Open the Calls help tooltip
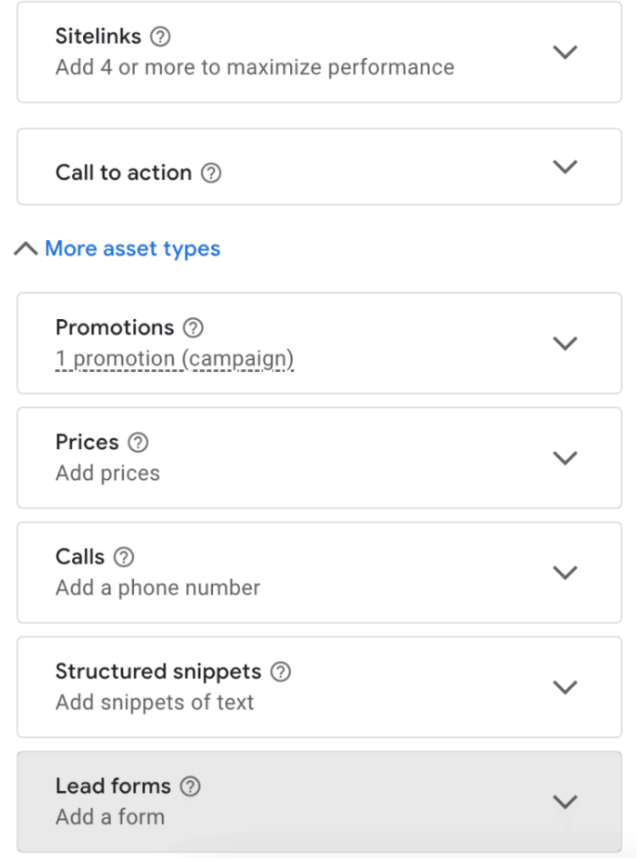 click(x=127, y=557)
